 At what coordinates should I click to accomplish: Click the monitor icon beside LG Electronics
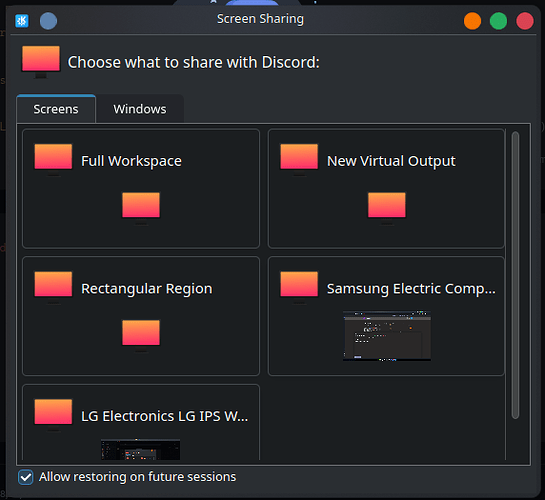[53, 415]
